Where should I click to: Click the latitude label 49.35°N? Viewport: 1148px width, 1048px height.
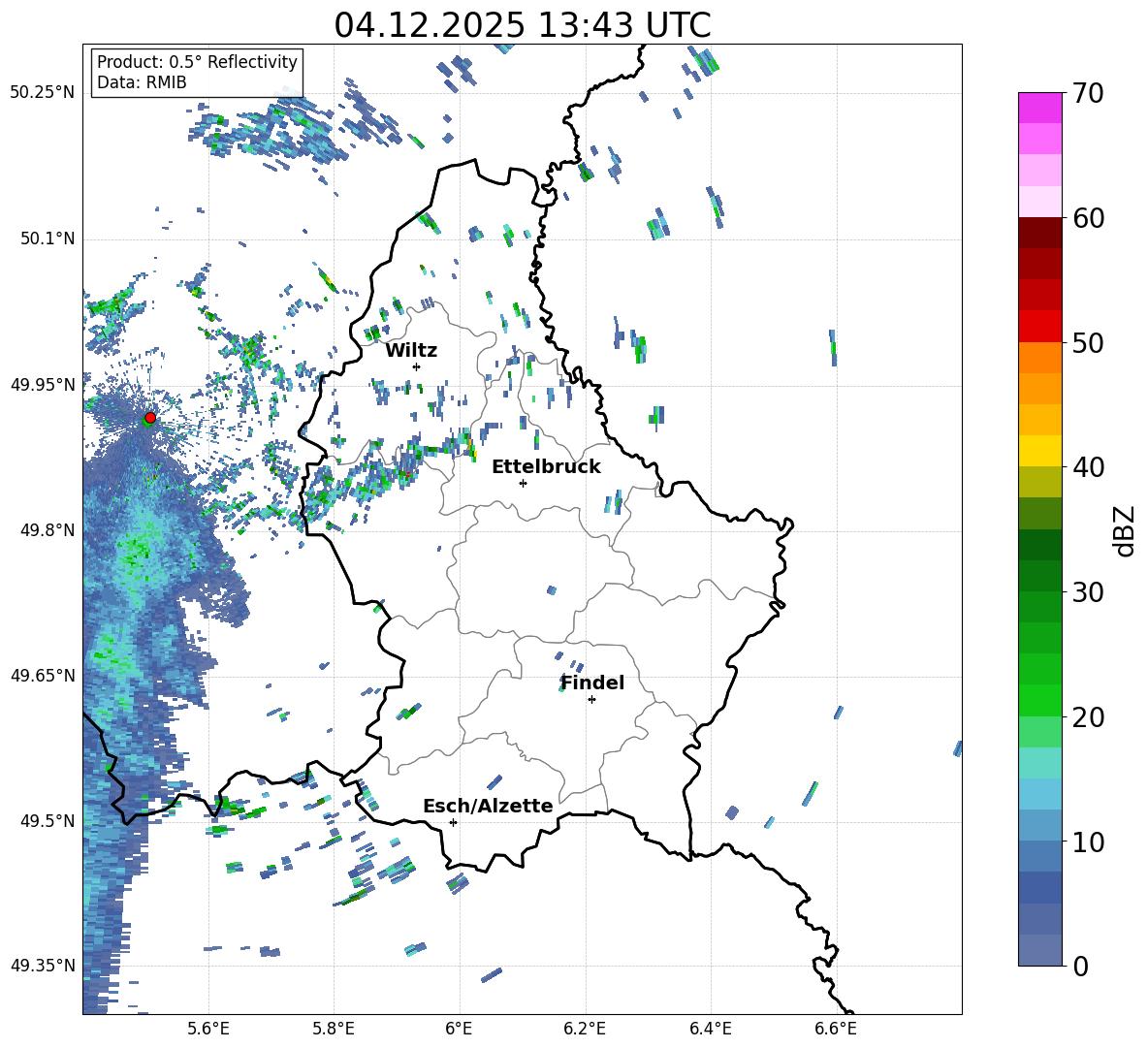43,966
